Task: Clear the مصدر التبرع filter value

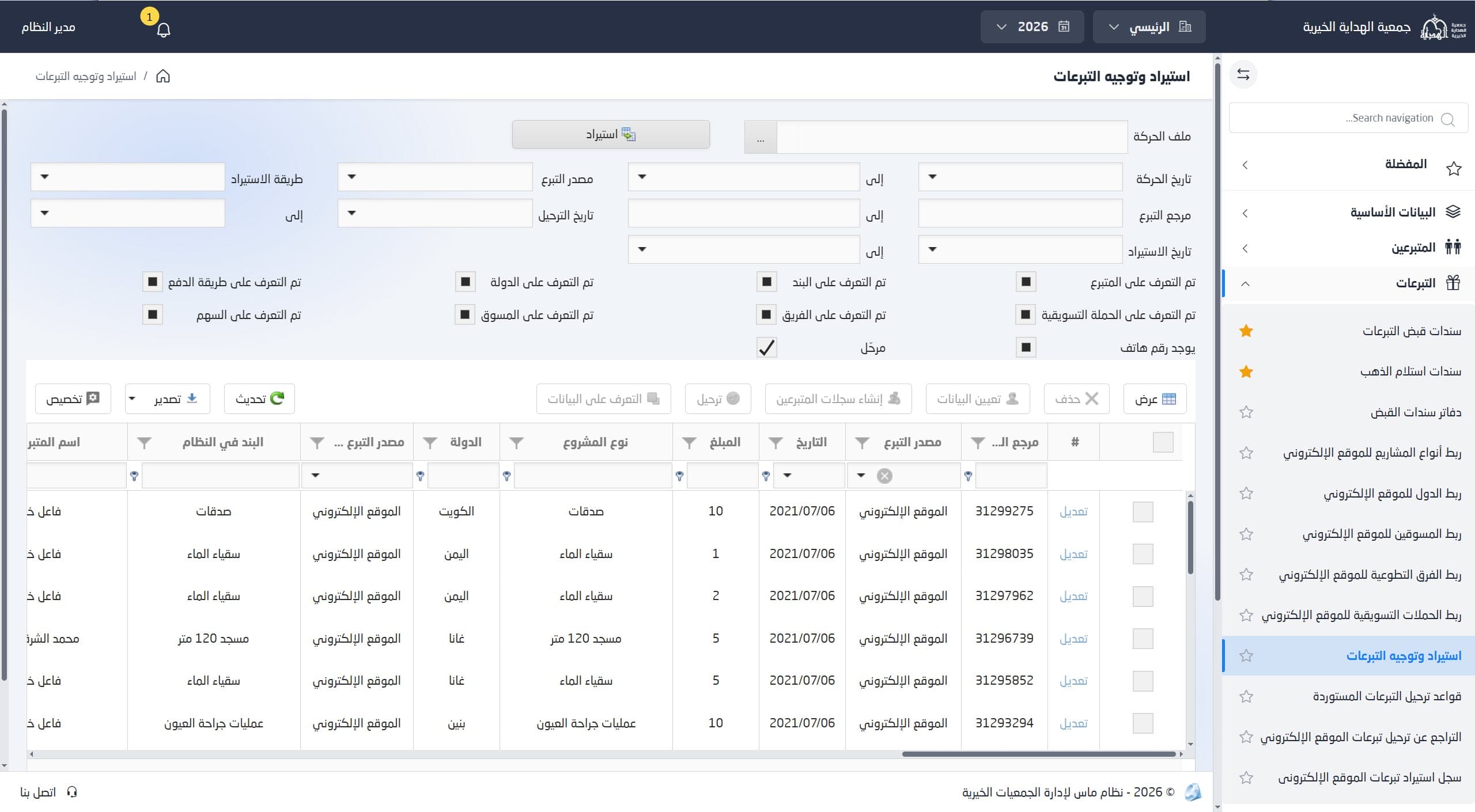Action: coord(884,476)
